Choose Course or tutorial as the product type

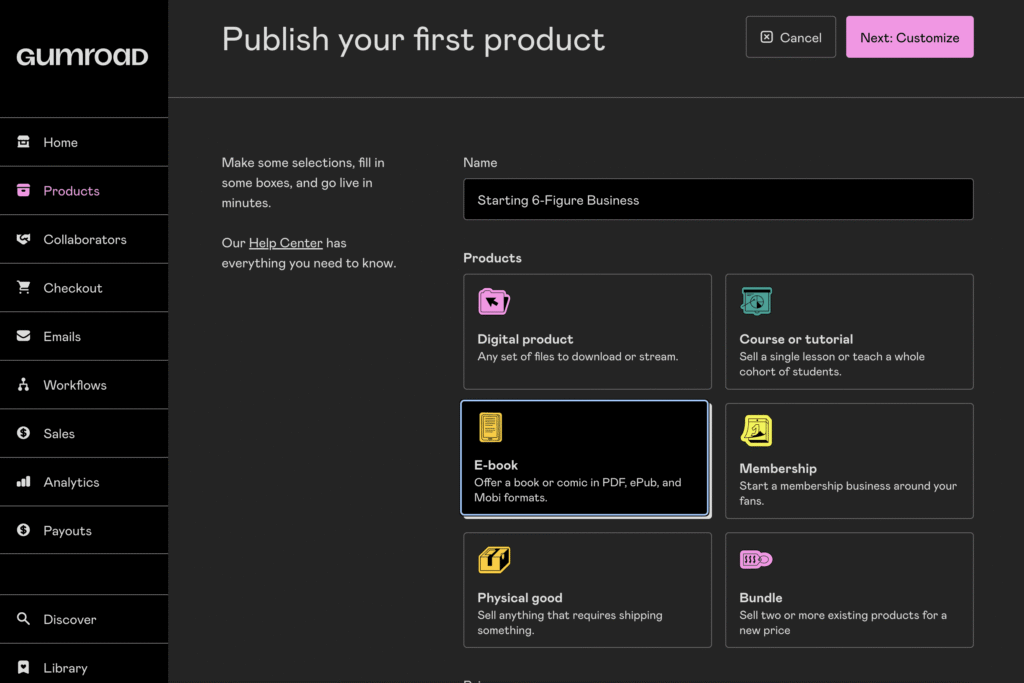pos(849,331)
